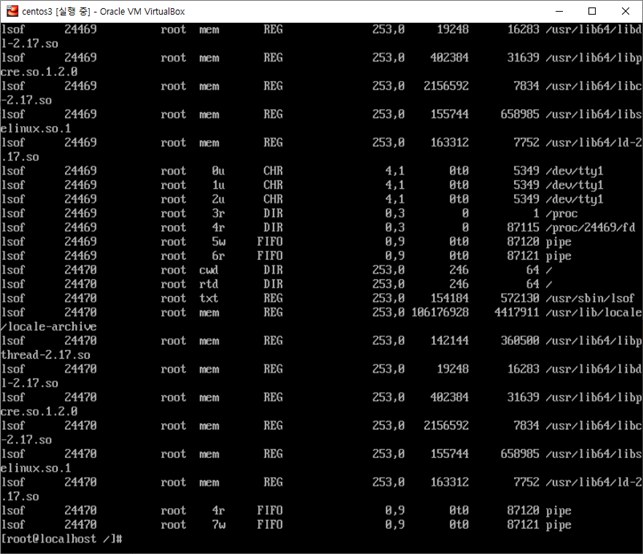The image size is (643, 554).
Task: Select the '0u' file descriptor entry
Action: click(218, 171)
